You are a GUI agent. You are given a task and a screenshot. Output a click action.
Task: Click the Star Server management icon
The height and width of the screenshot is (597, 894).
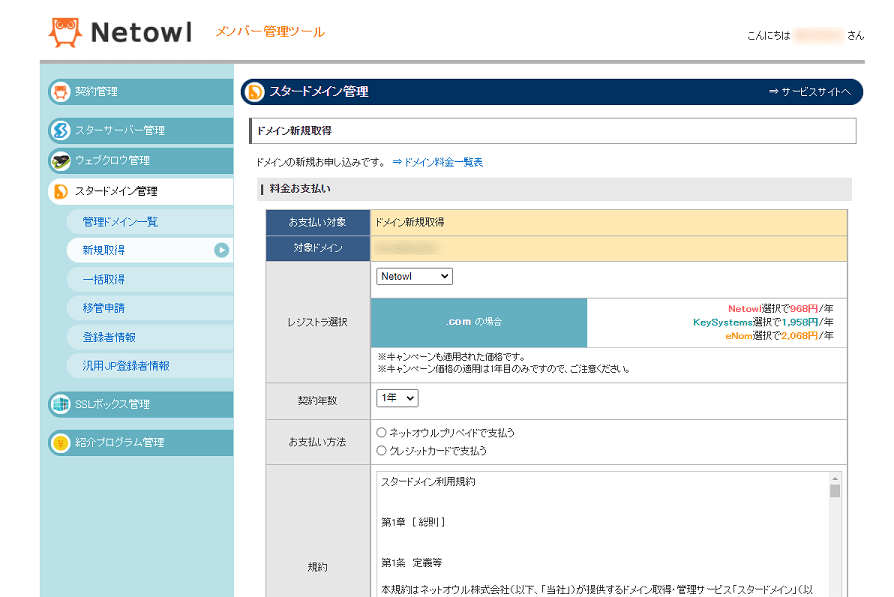click(60, 131)
